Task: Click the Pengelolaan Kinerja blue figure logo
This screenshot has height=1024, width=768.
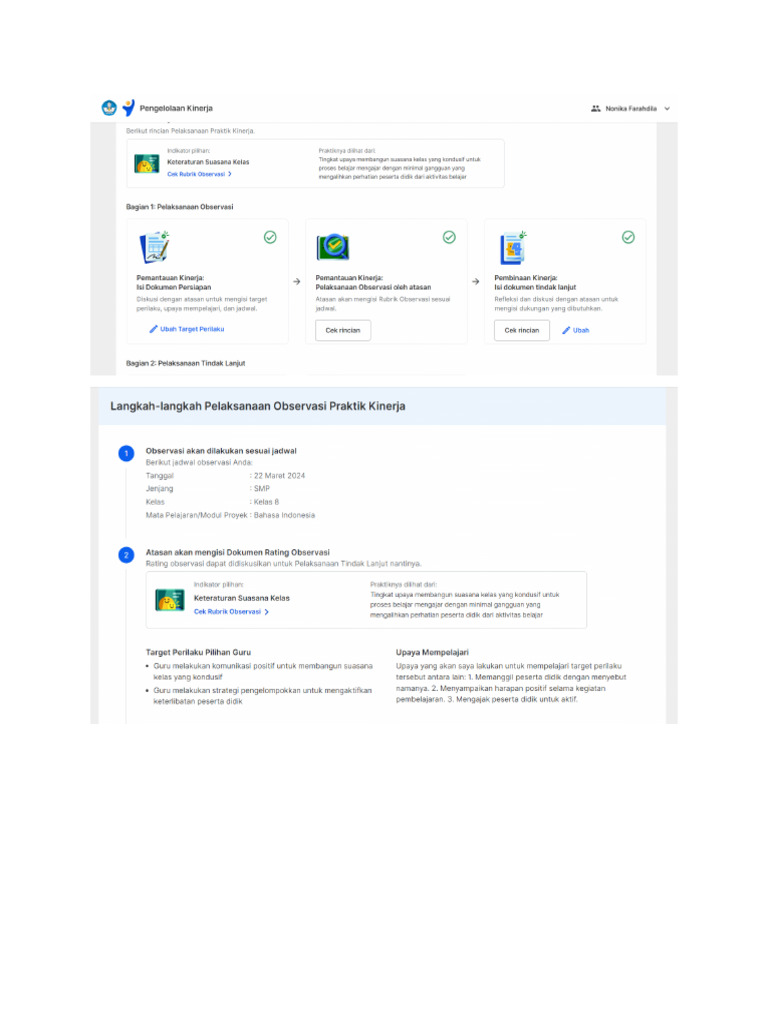Action: [x=129, y=108]
